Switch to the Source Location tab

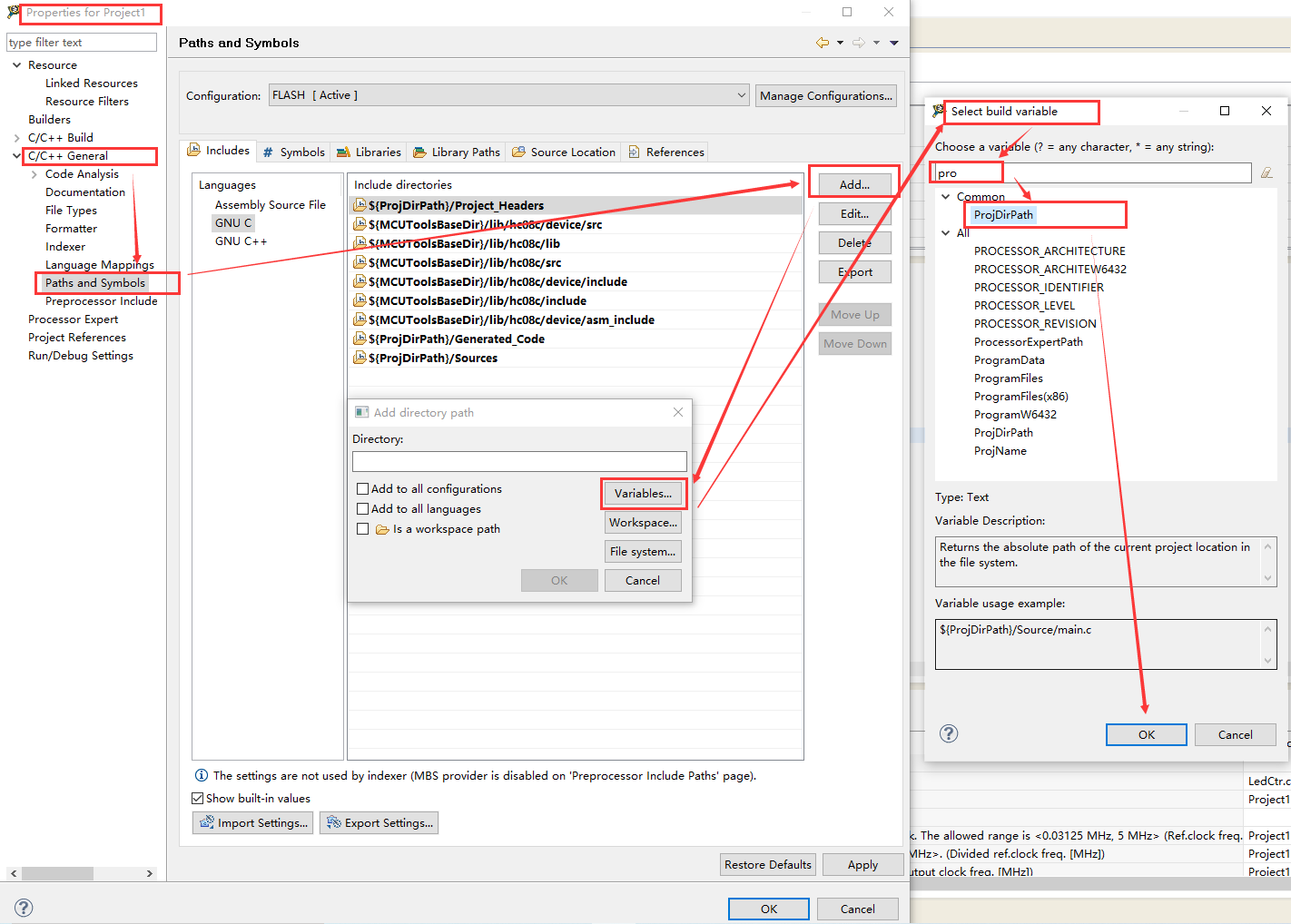[564, 152]
